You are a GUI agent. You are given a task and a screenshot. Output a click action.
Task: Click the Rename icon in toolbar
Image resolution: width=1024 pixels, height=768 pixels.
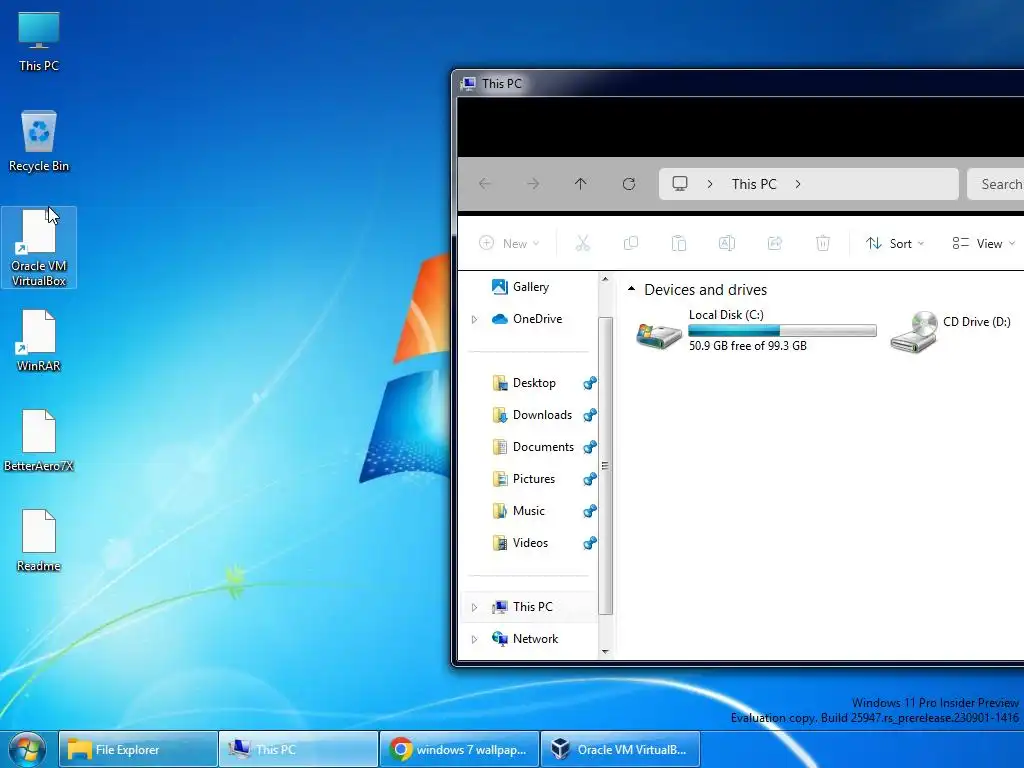click(x=727, y=244)
